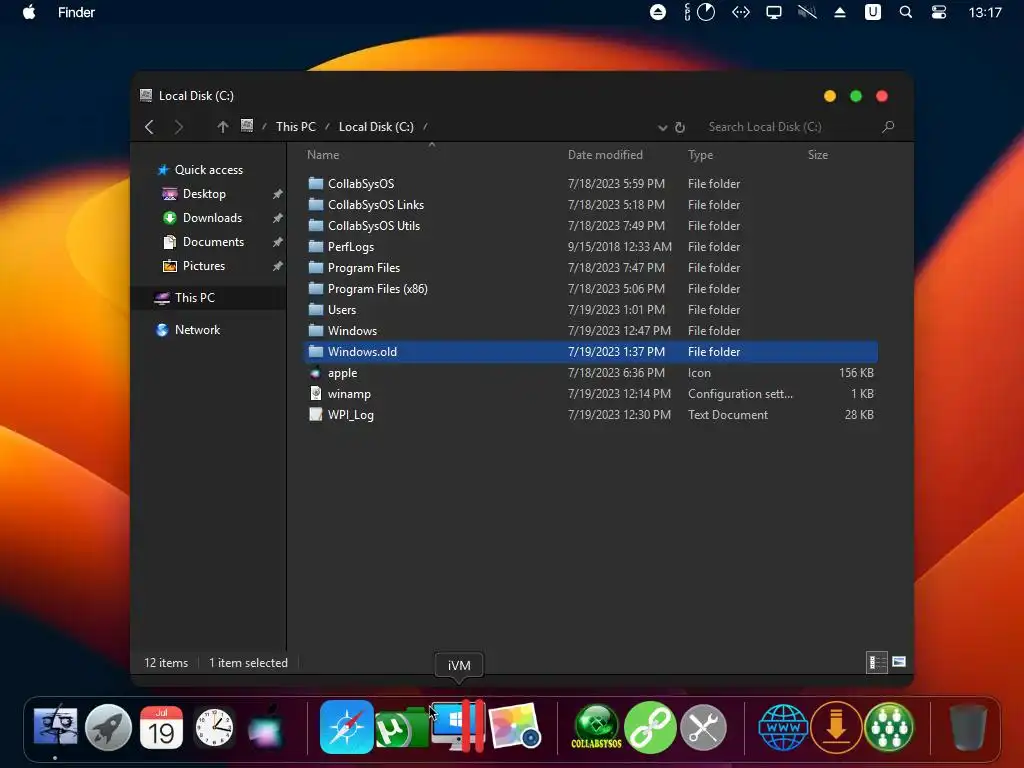The height and width of the screenshot is (768, 1024).
Task: Open the Siri-style apple orb dock icon
Action: pos(266,727)
